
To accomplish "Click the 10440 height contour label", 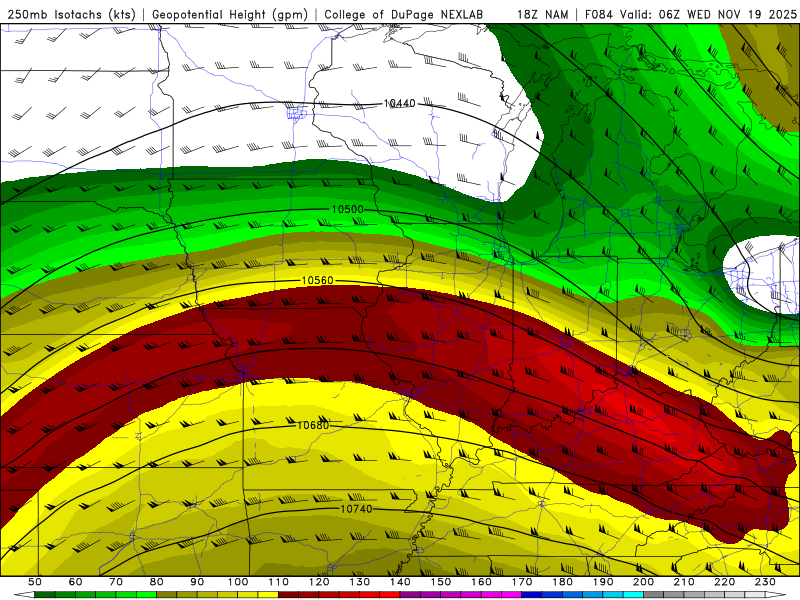I will point(399,104).
